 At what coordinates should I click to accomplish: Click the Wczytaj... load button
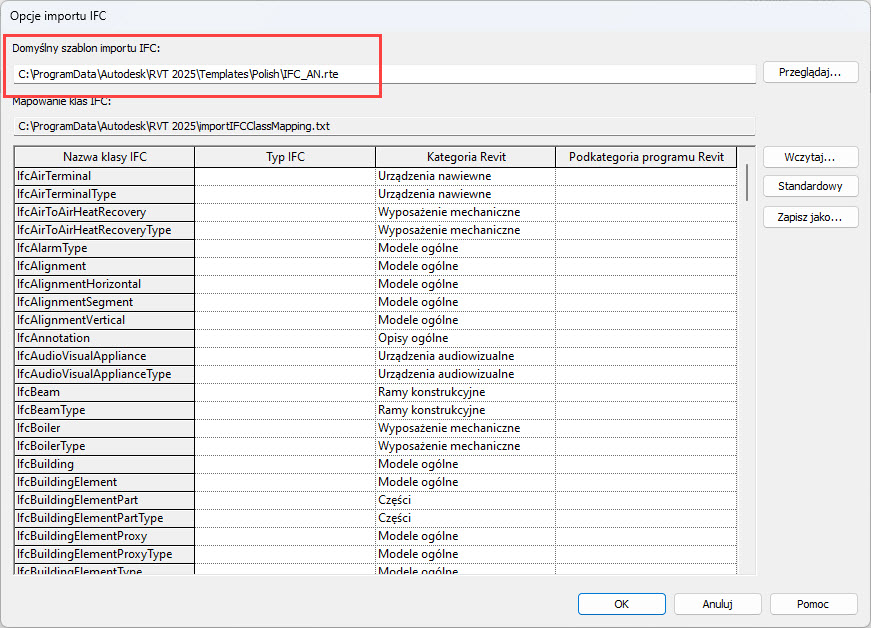point(810,157)
